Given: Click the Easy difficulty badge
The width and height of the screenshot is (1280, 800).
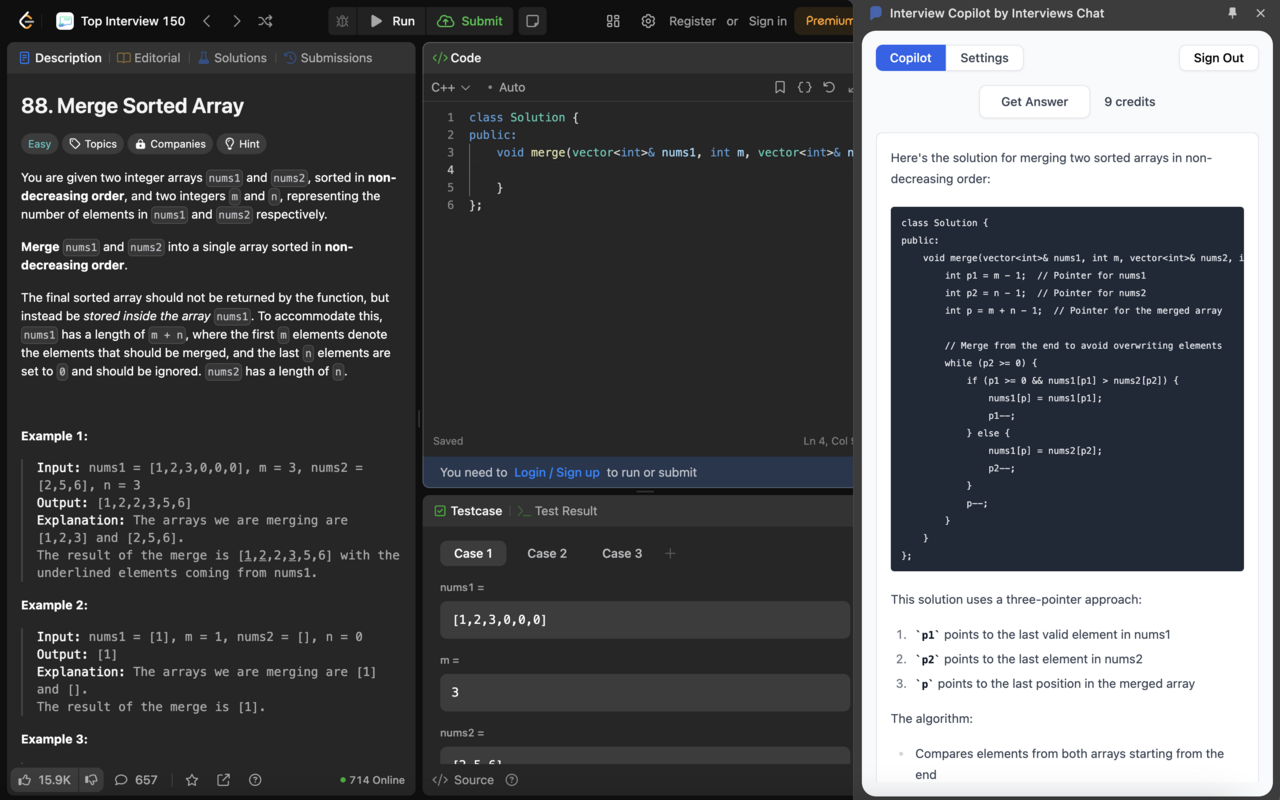Looking at the screenshot, I should [39, 144].
